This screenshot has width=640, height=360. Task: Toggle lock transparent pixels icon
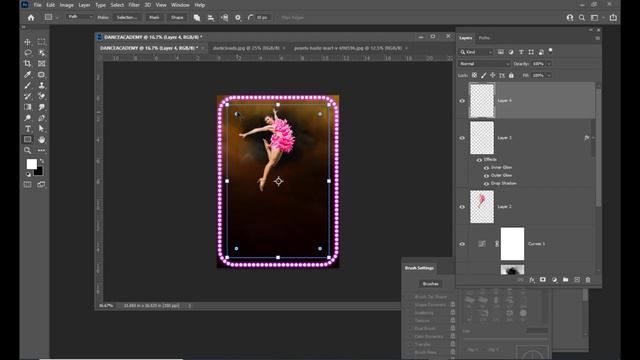point(474,76)
